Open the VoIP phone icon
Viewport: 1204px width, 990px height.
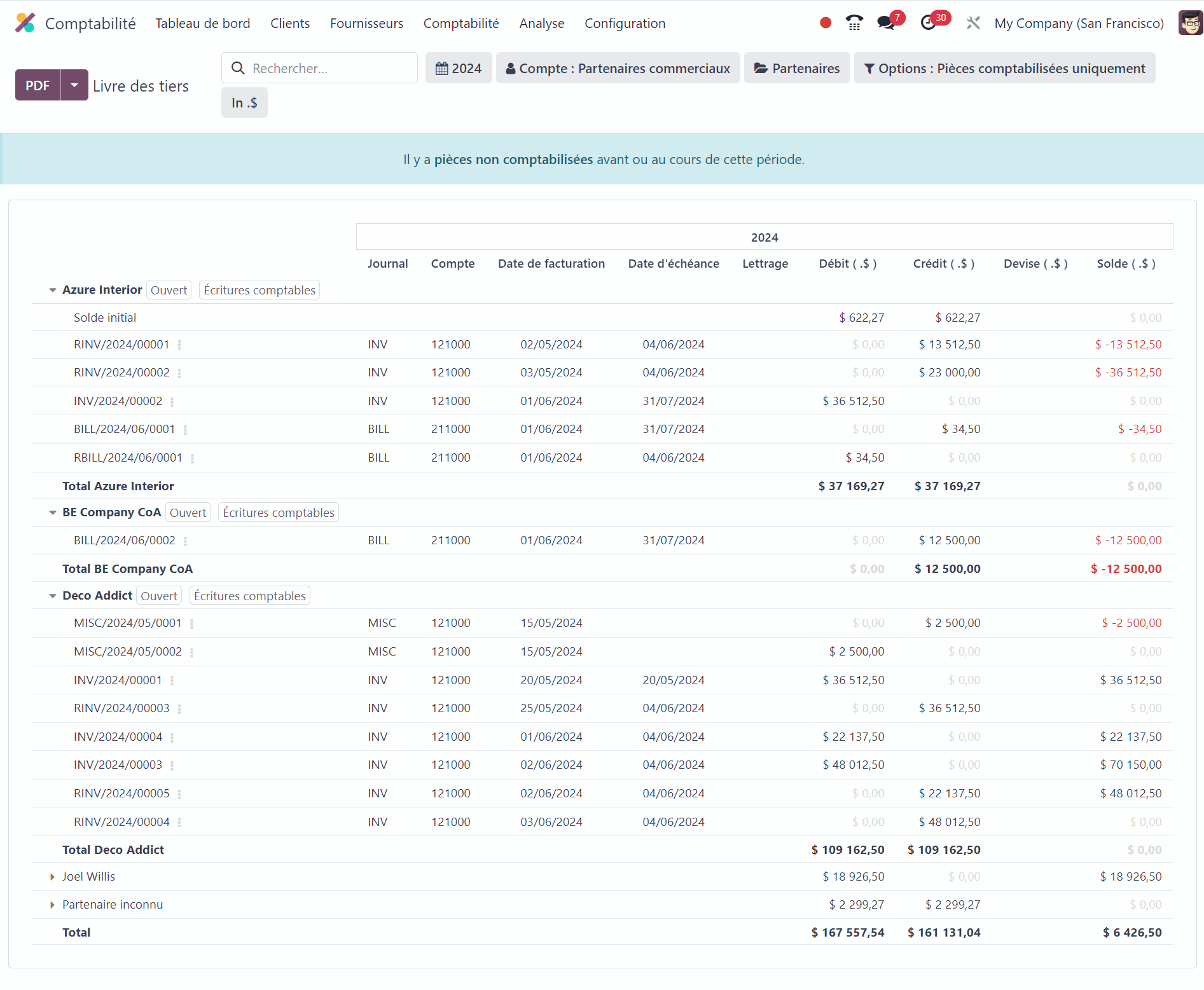click(x=854, y=24)
